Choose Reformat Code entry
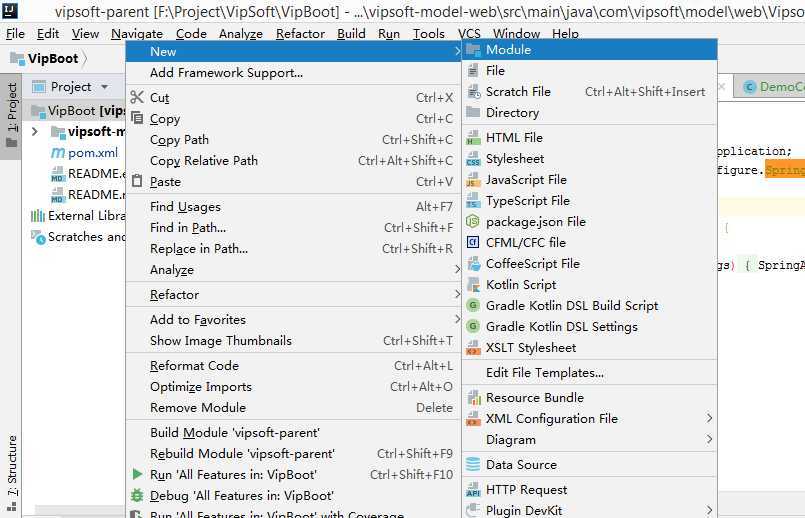The image size is (805, 518). click(293, 366)
